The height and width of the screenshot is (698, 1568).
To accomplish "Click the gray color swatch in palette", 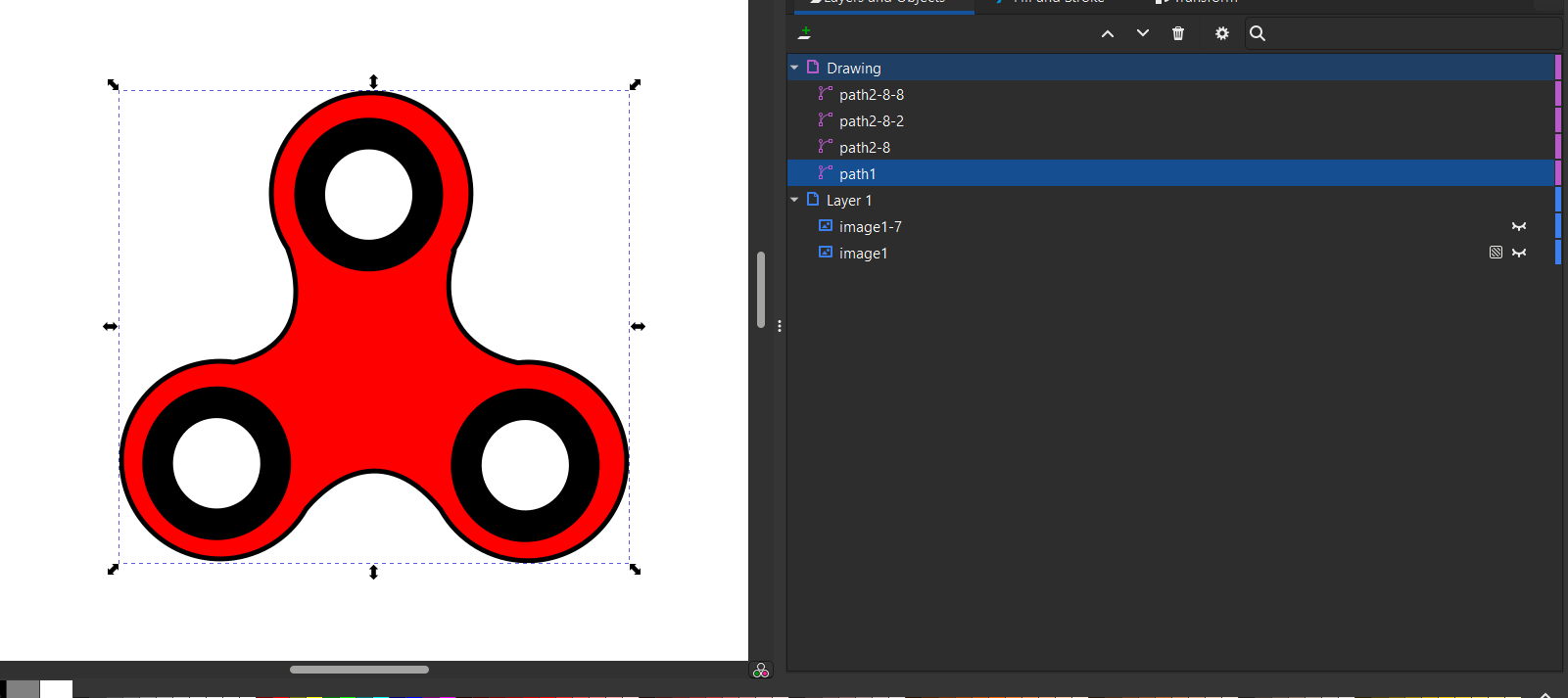I will (x=23, y=689).
